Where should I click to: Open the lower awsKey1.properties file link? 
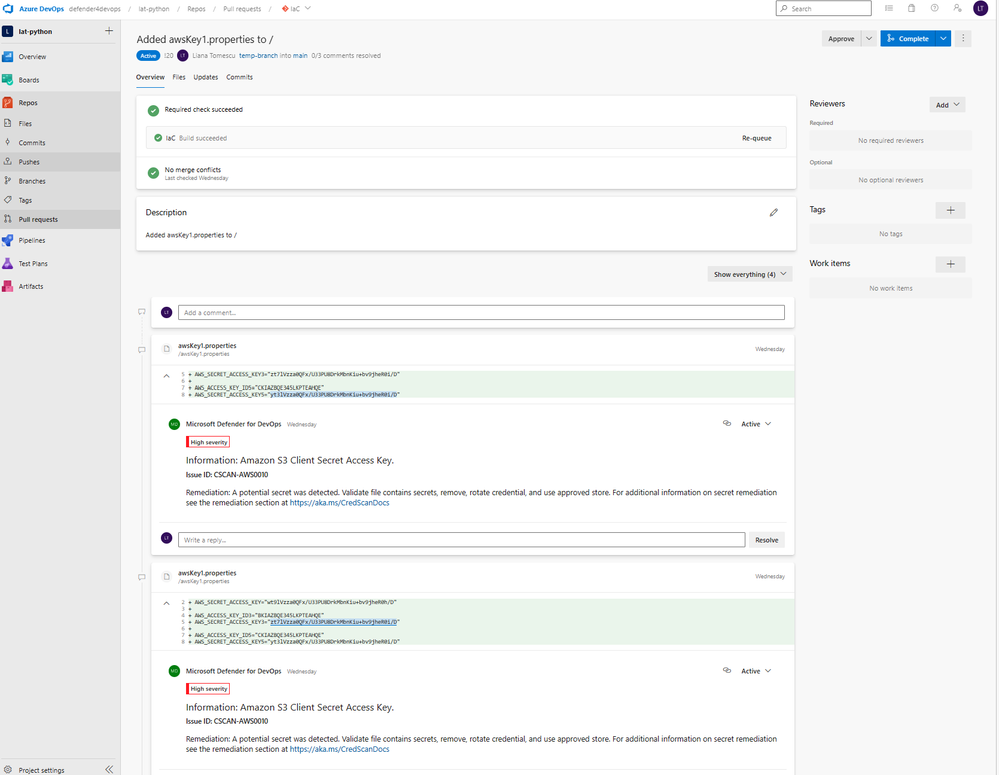click(207, 573)
